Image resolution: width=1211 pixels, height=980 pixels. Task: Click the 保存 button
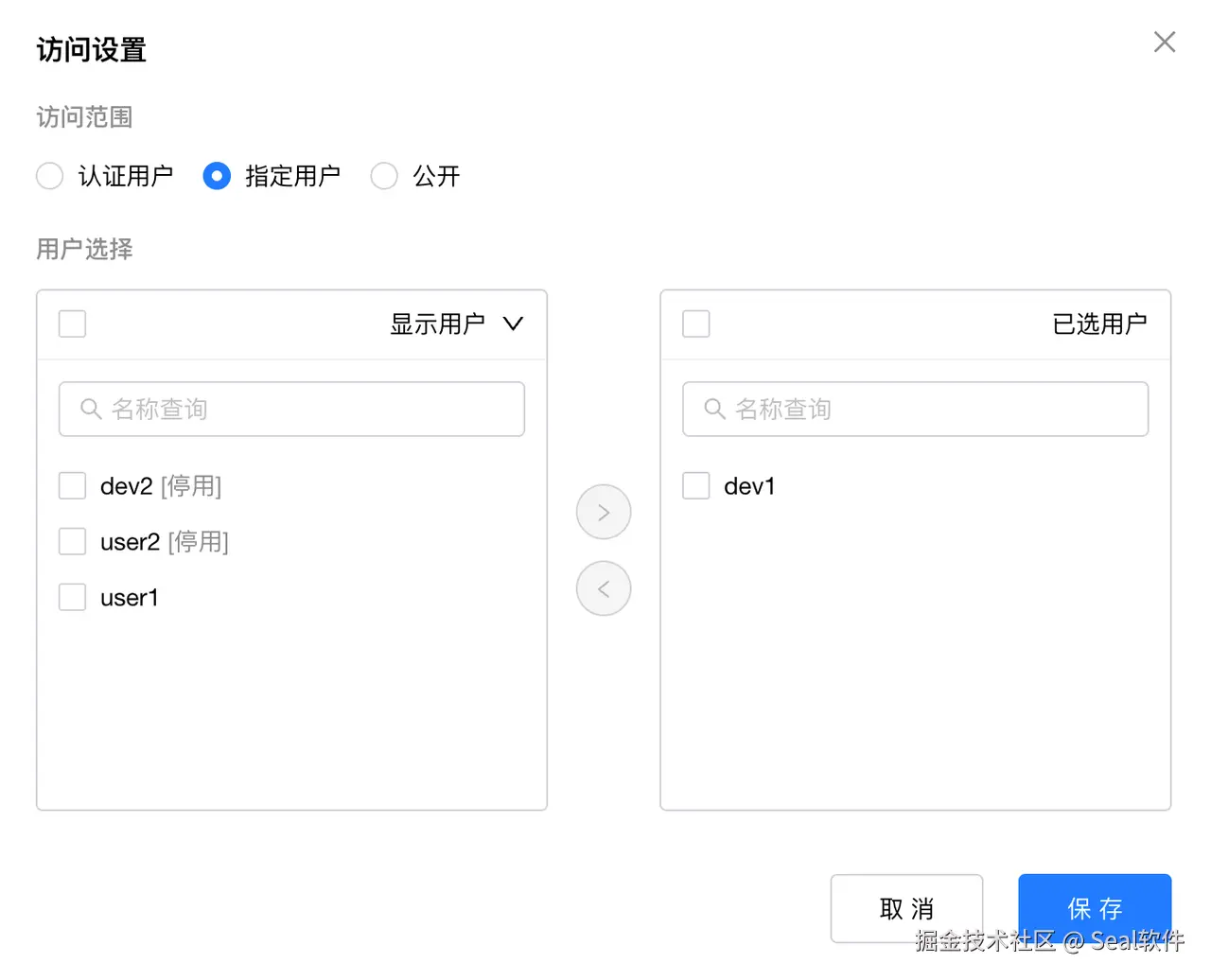click(1095, 908)
